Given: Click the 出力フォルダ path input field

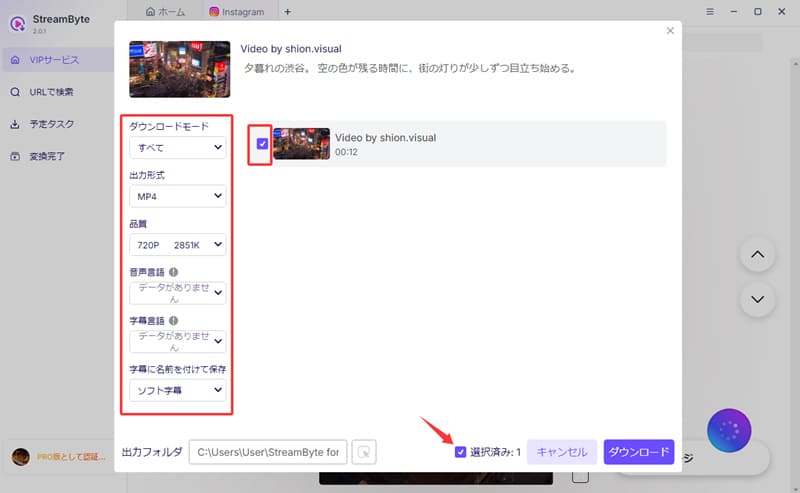Looking at the screenshot, I should point(268,452).
